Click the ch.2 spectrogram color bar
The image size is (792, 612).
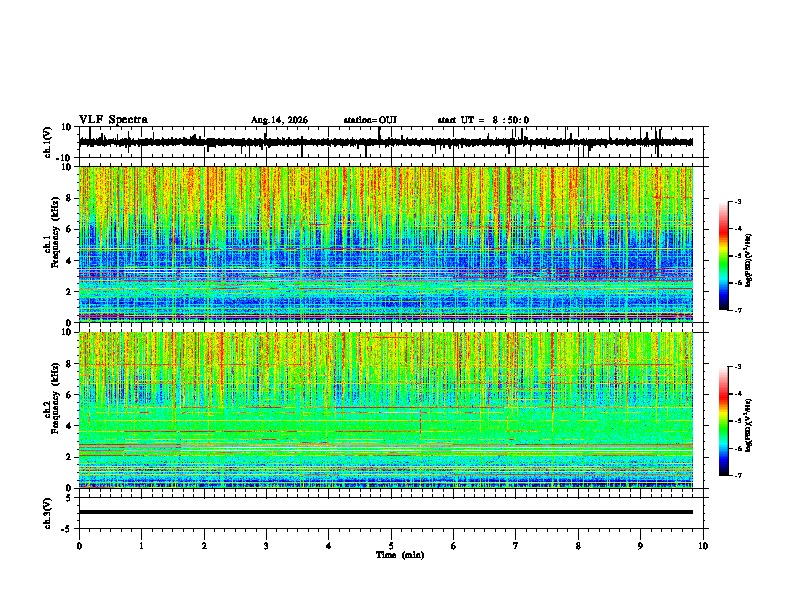pyautogui.click(x=723, y=421)
